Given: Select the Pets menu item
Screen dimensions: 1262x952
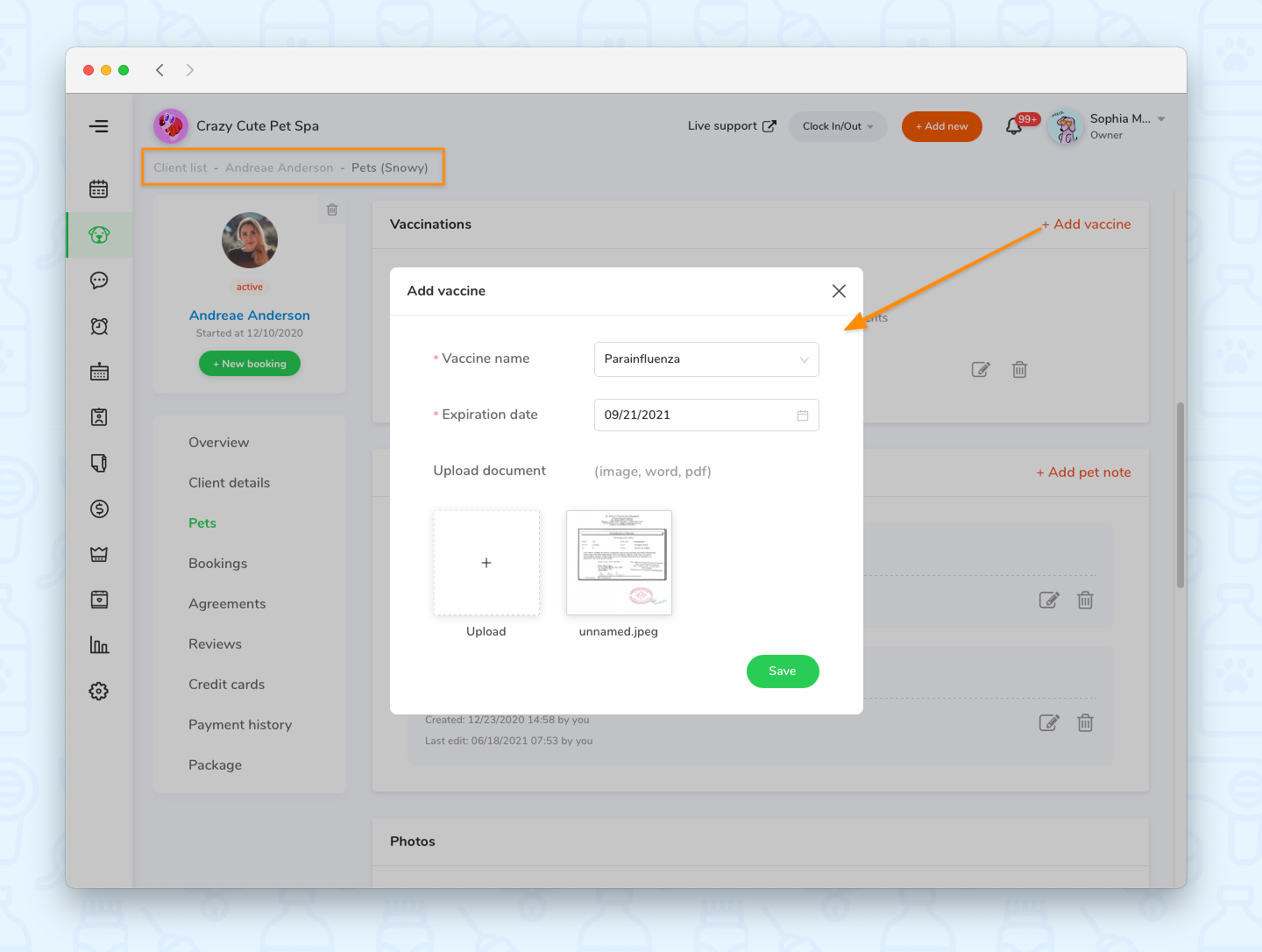Looking at the screenshot, I should pos(202,523).
